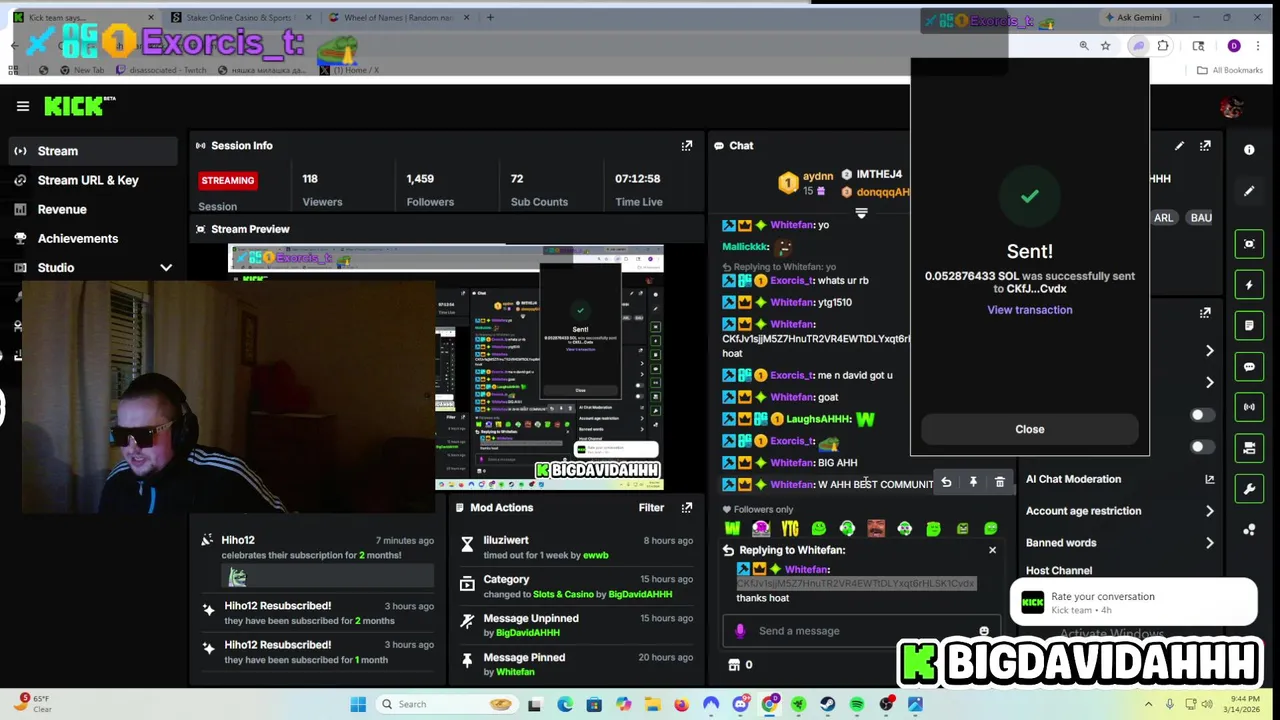Click LaughsAHHH username in chat
The image size is (1280, 720).
(818, 419)
